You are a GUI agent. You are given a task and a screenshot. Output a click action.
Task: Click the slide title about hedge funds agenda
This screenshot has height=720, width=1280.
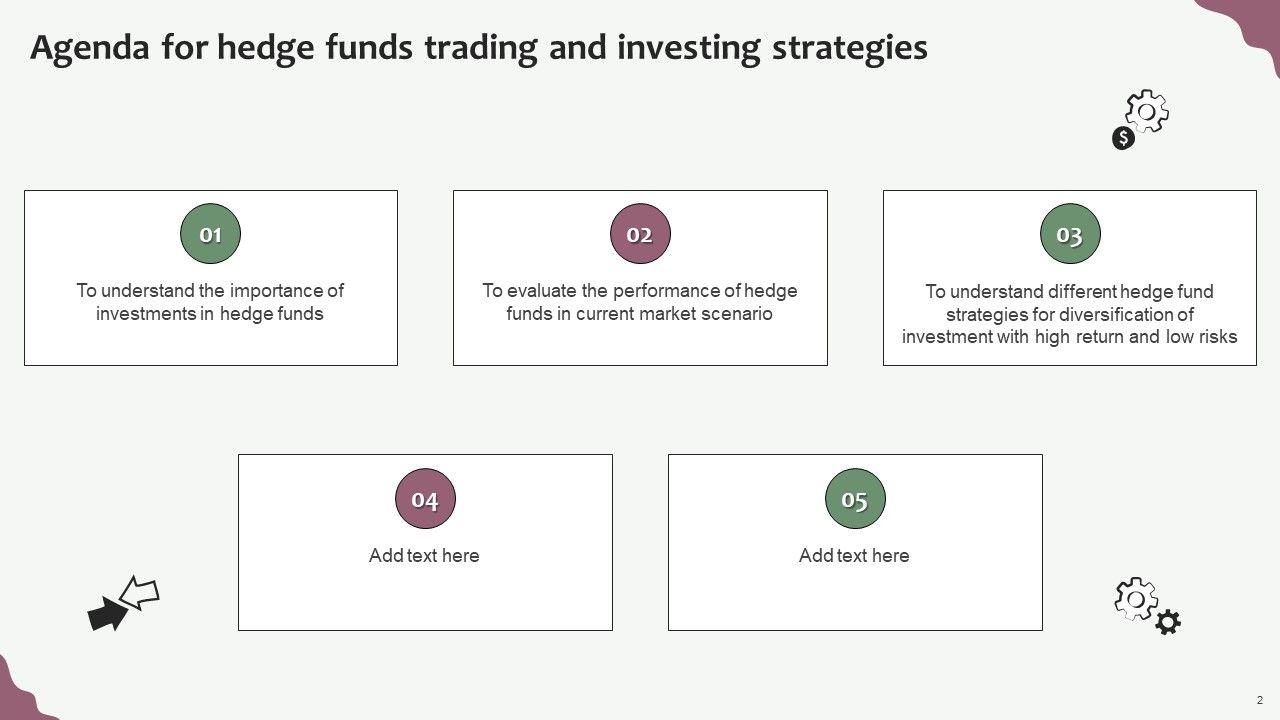pos(479,47)
